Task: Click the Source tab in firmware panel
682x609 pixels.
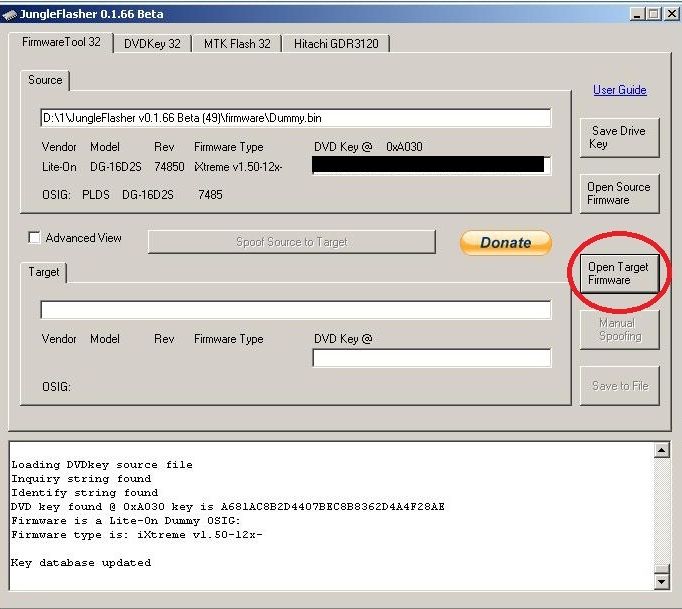Action: click(x=45, y=80)
